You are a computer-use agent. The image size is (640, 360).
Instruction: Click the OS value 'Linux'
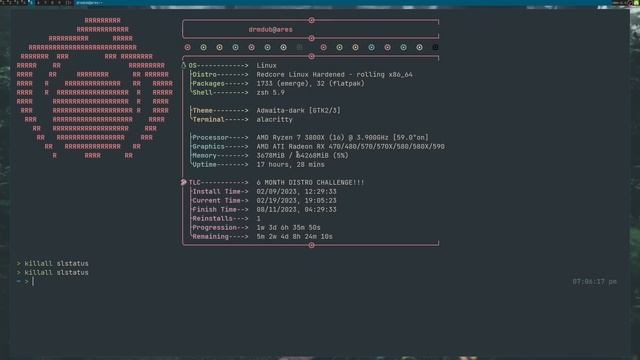click(x=266, y=65)
